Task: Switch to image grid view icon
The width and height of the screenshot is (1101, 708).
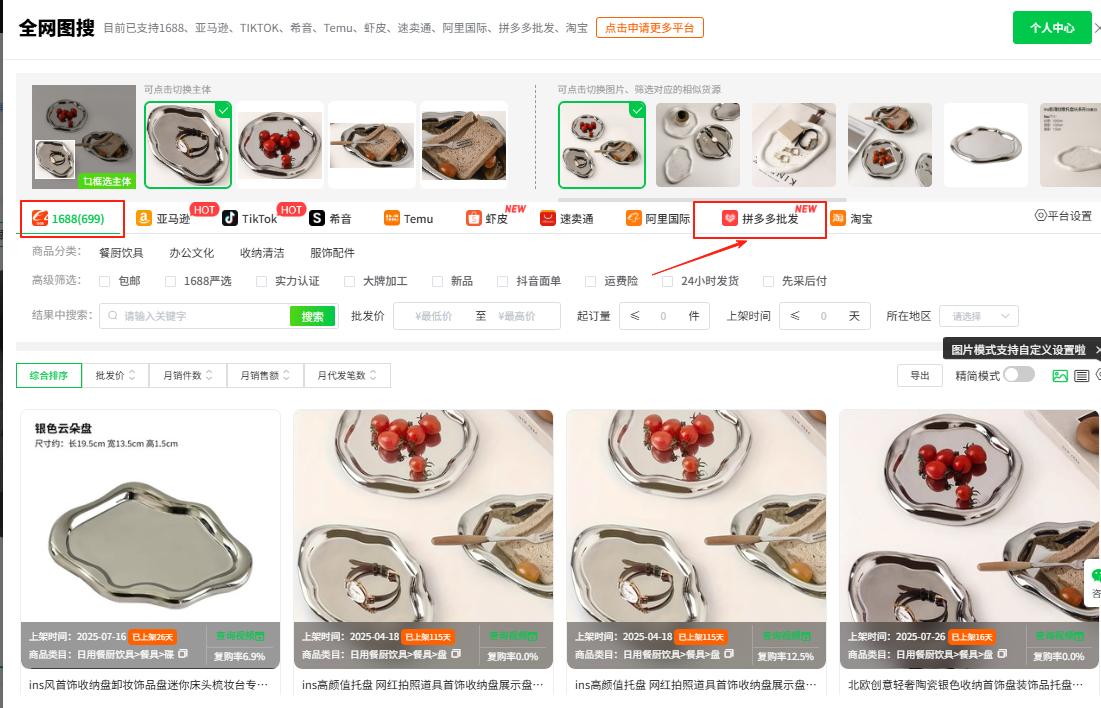Action: pos(1060,376)
